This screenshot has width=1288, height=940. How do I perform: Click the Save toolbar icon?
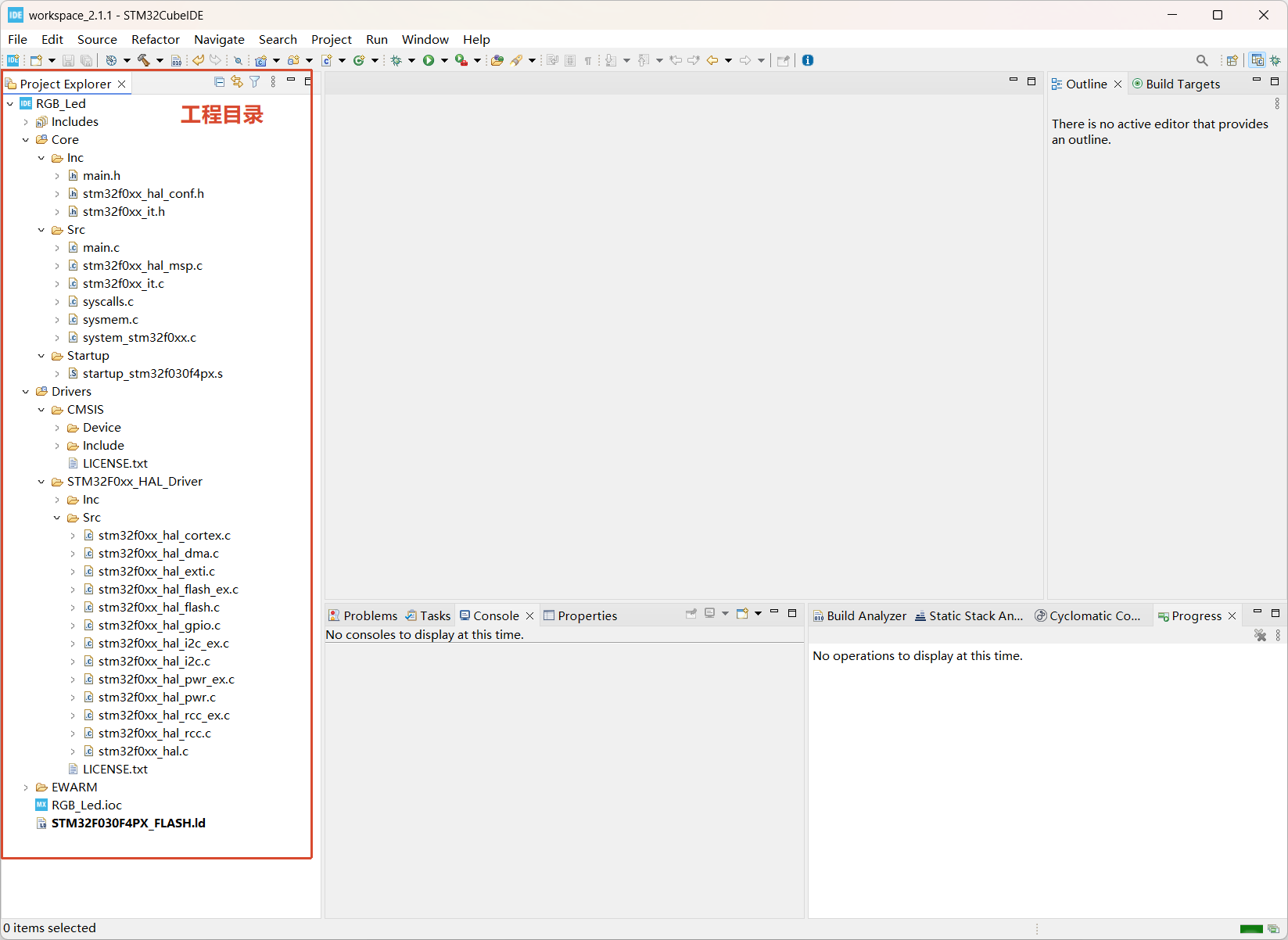pos(68,60)
